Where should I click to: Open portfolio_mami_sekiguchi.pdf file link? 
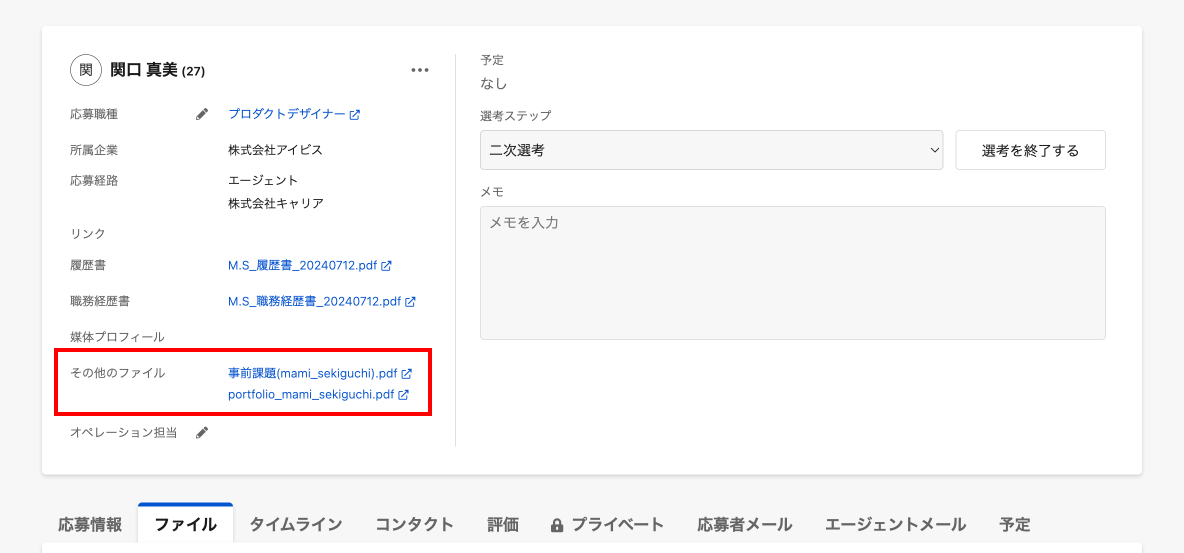(x=311, y=395)
